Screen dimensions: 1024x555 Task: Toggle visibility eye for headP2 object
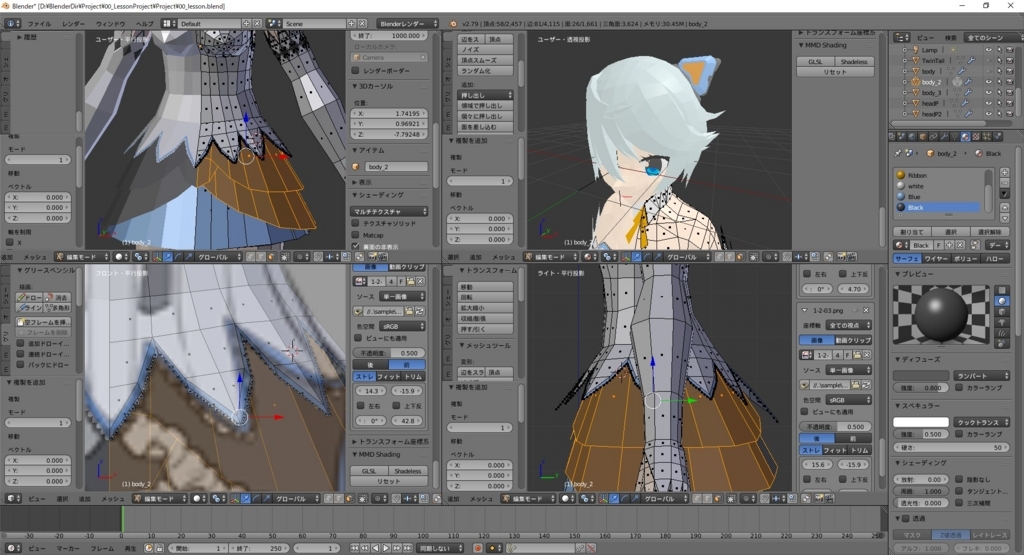(989, 114)
